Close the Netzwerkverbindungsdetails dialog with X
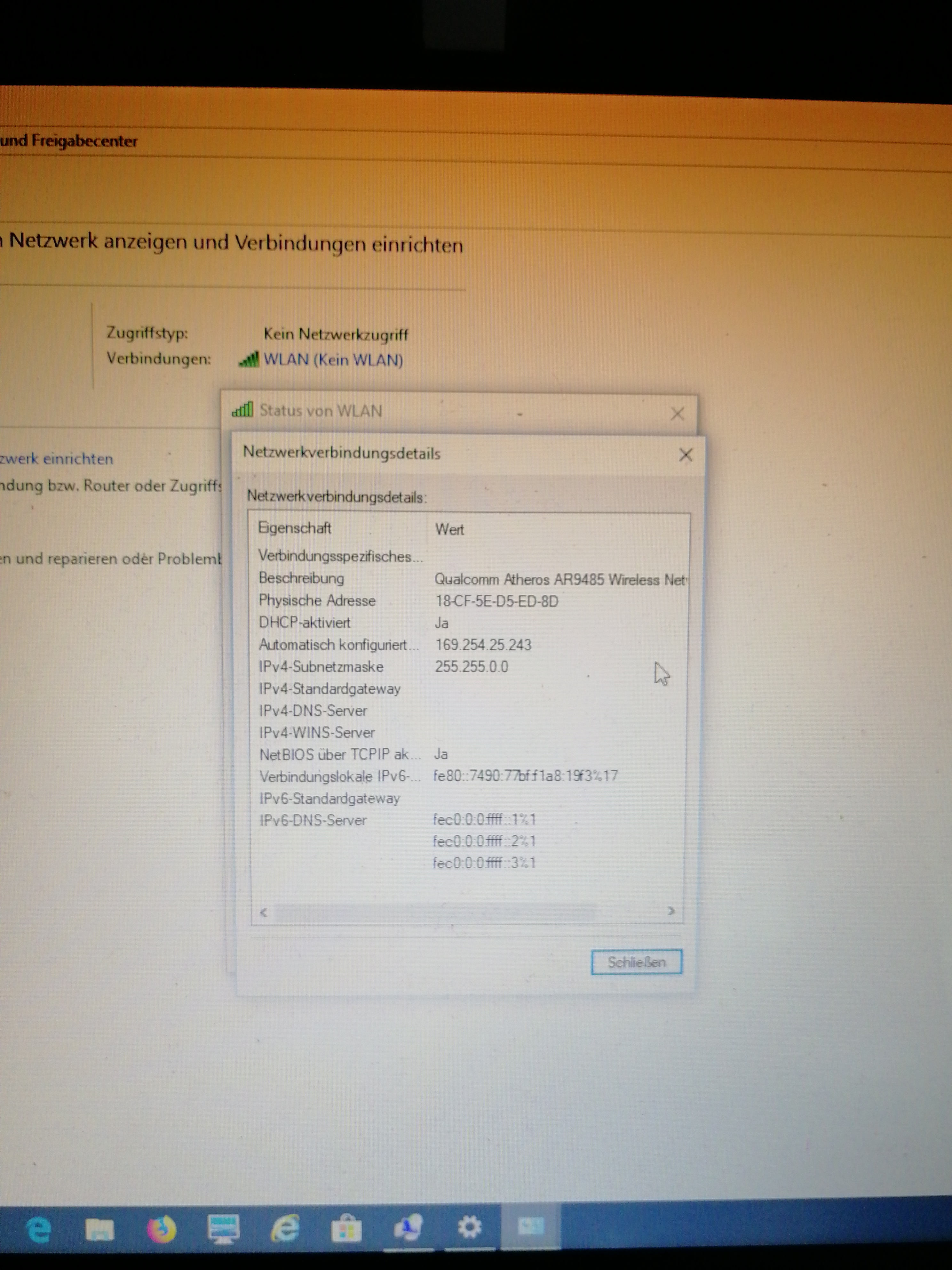 click(685, 455)
